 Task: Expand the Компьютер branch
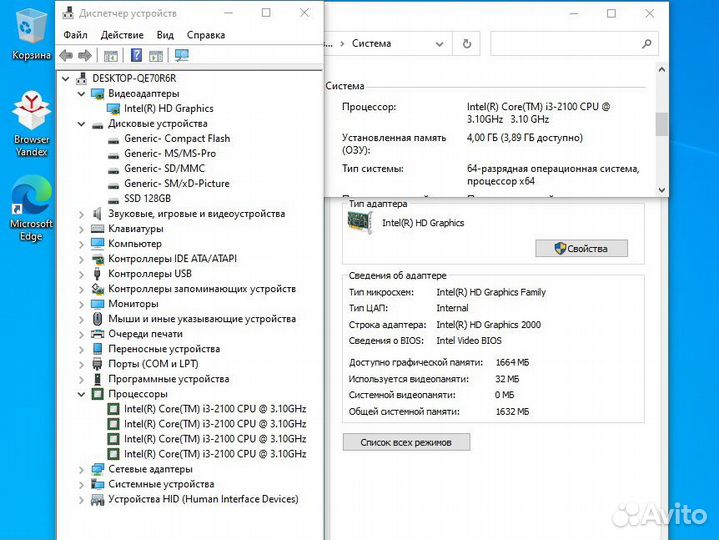[81, 244]
